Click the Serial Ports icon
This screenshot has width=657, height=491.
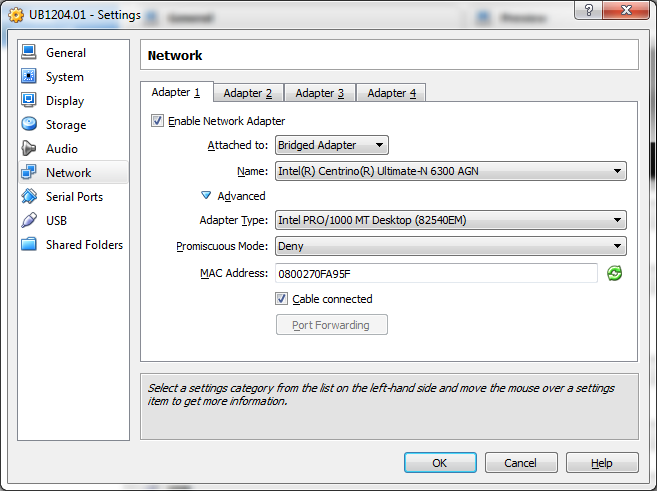(29, 197)
